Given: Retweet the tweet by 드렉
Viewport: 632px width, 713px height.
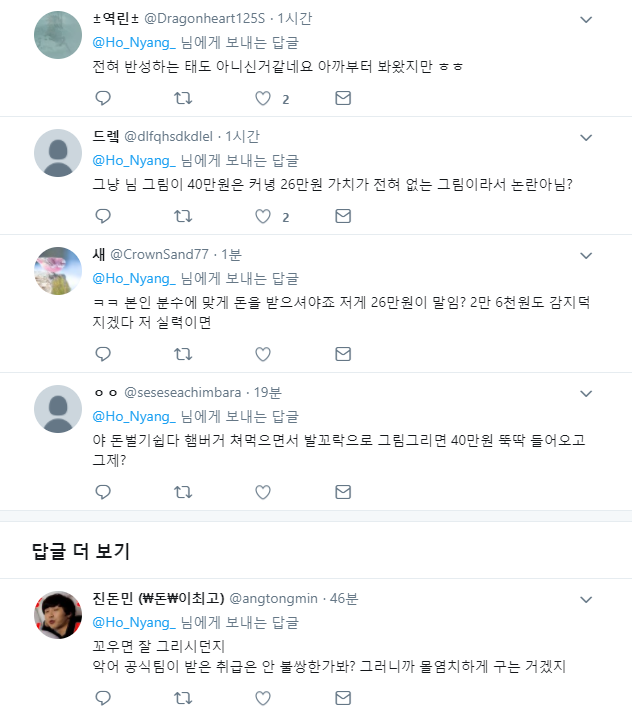Looking at the screenshot, I should coord(182,216).
